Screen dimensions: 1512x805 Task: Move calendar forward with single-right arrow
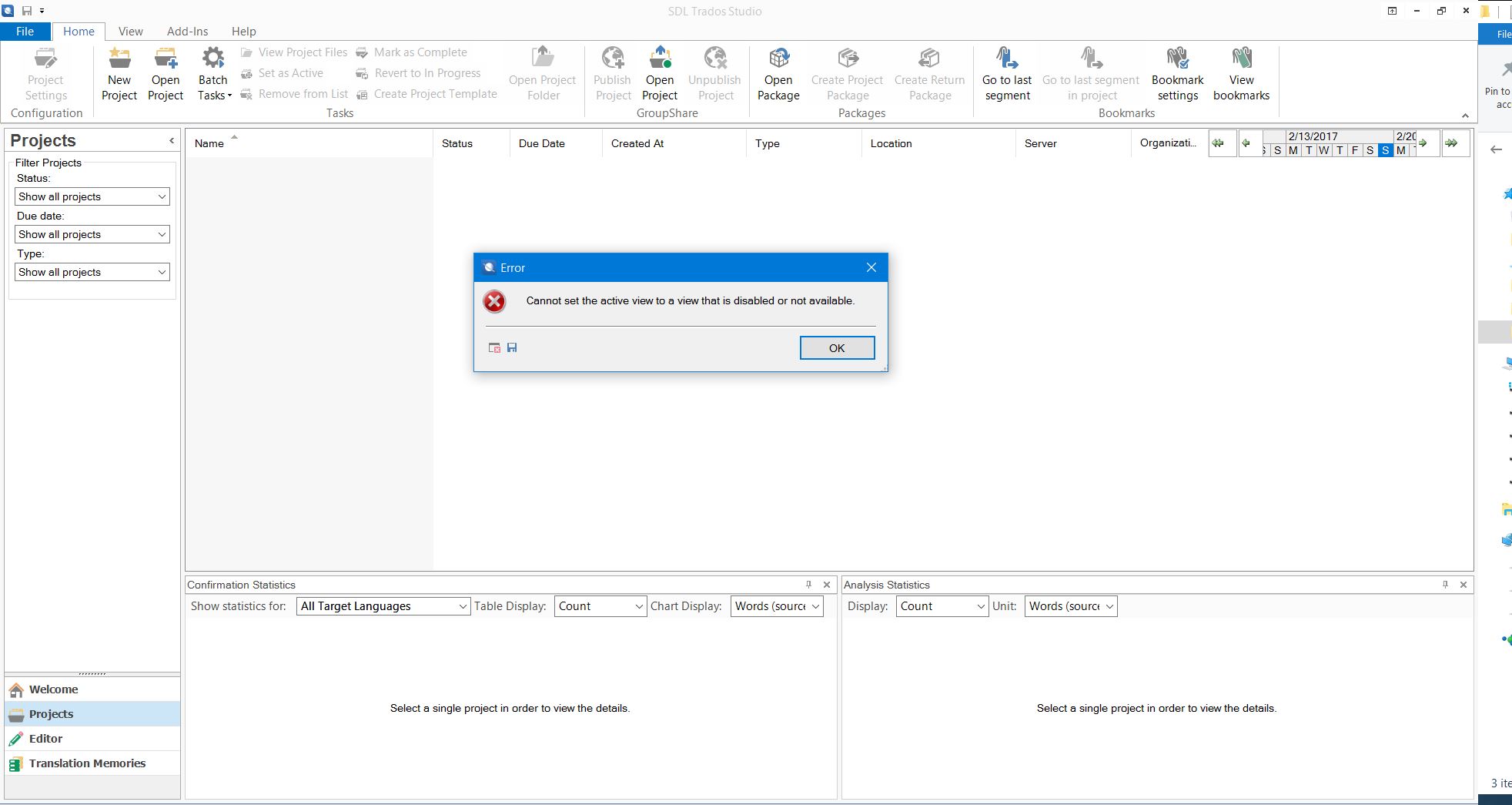click(x=1427, y=143)
